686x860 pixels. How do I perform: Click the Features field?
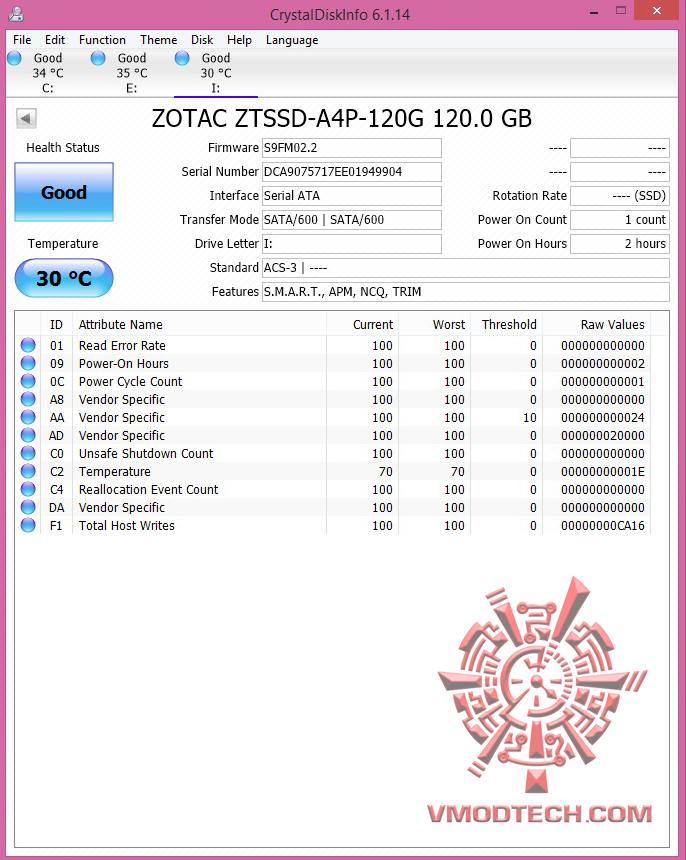466,292
